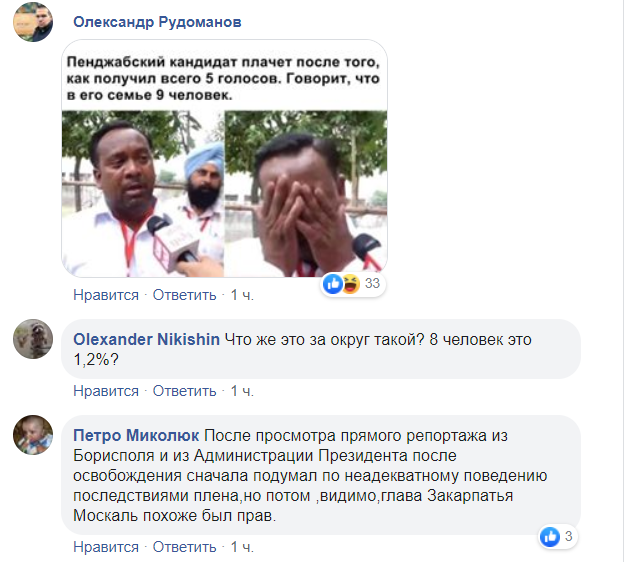Like Олександр Рудоманов's image comment via Нравится

(106, 295)
